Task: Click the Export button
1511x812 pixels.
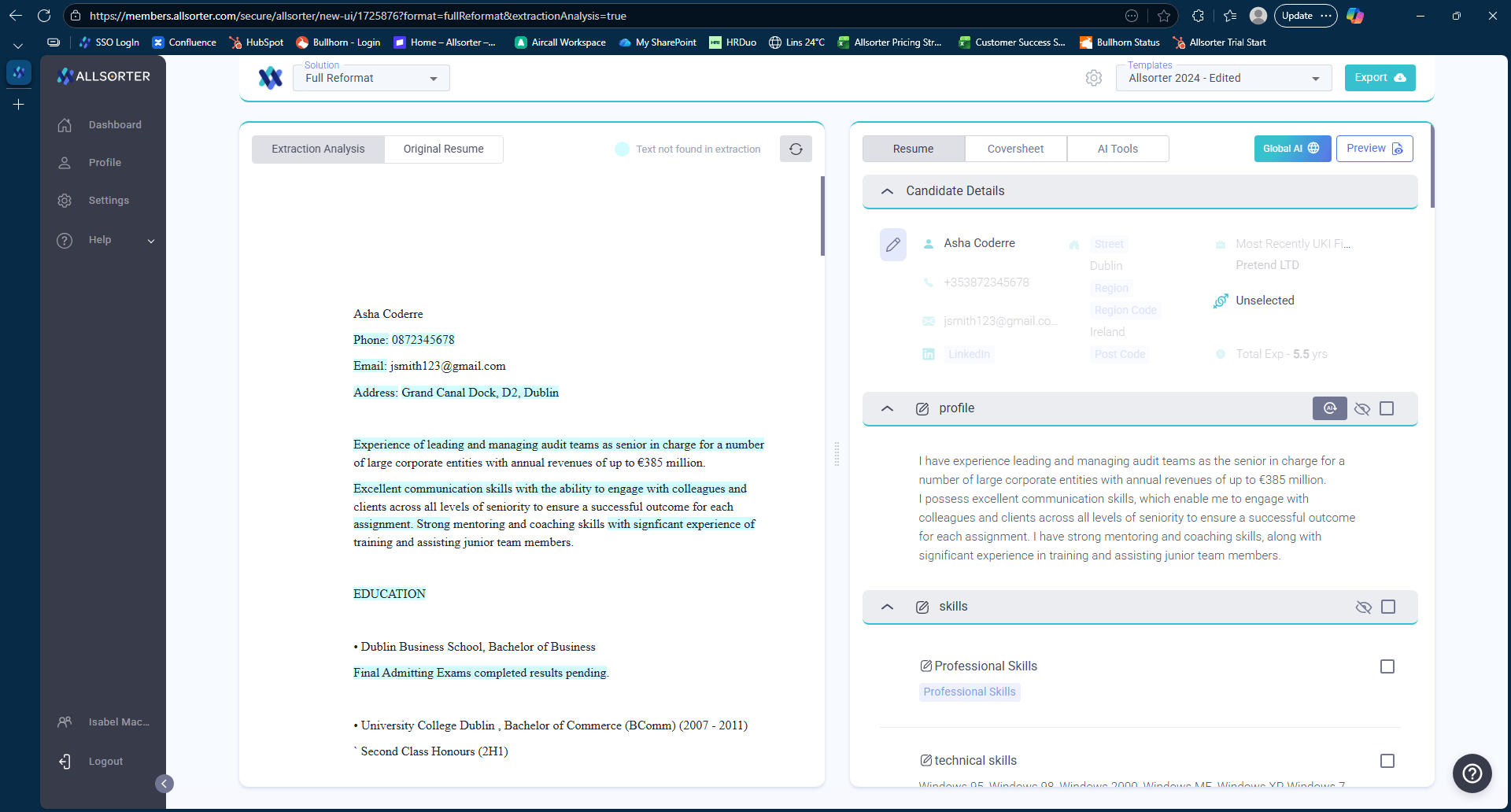Action: 1380,78
